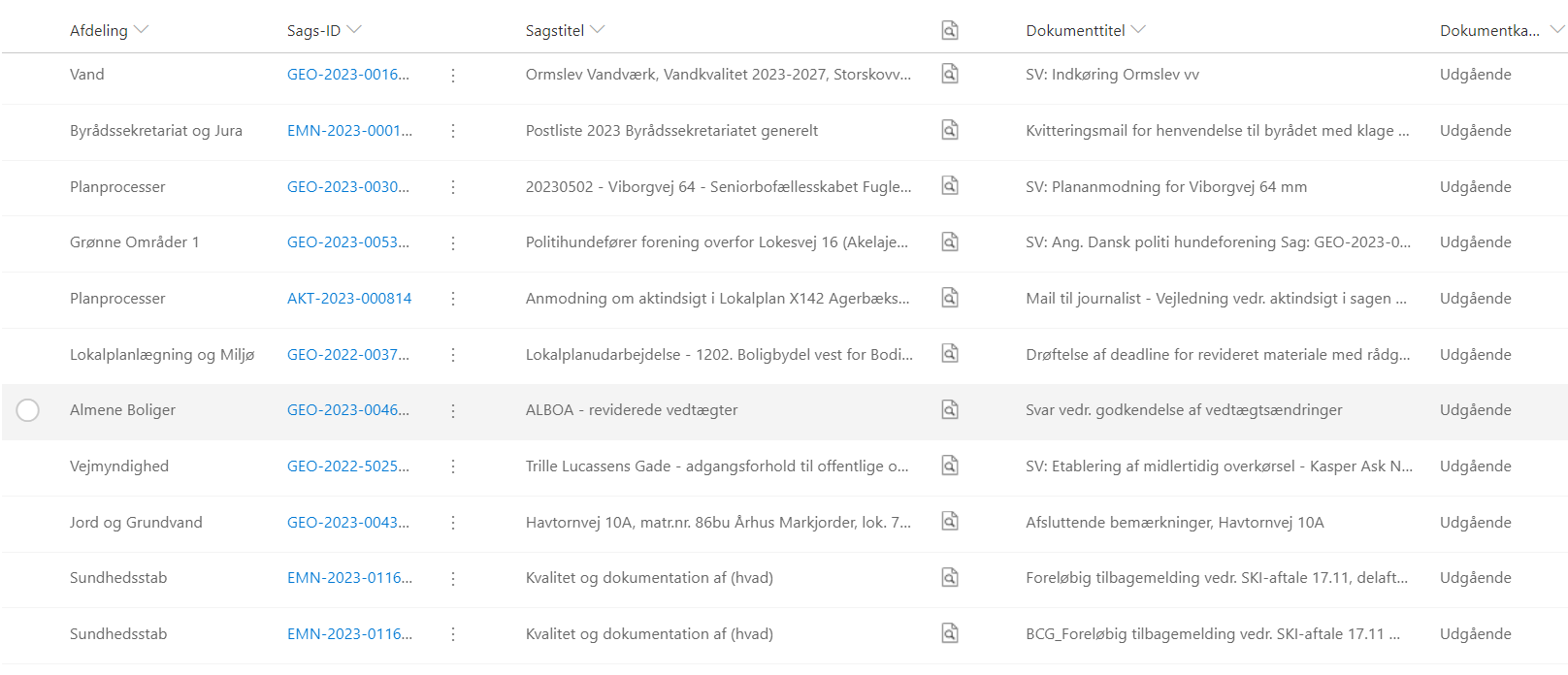The image size is (1568, 675).
Task: Open document preview icon for Ormslev Vandværk row
Action: pos(950,74)
